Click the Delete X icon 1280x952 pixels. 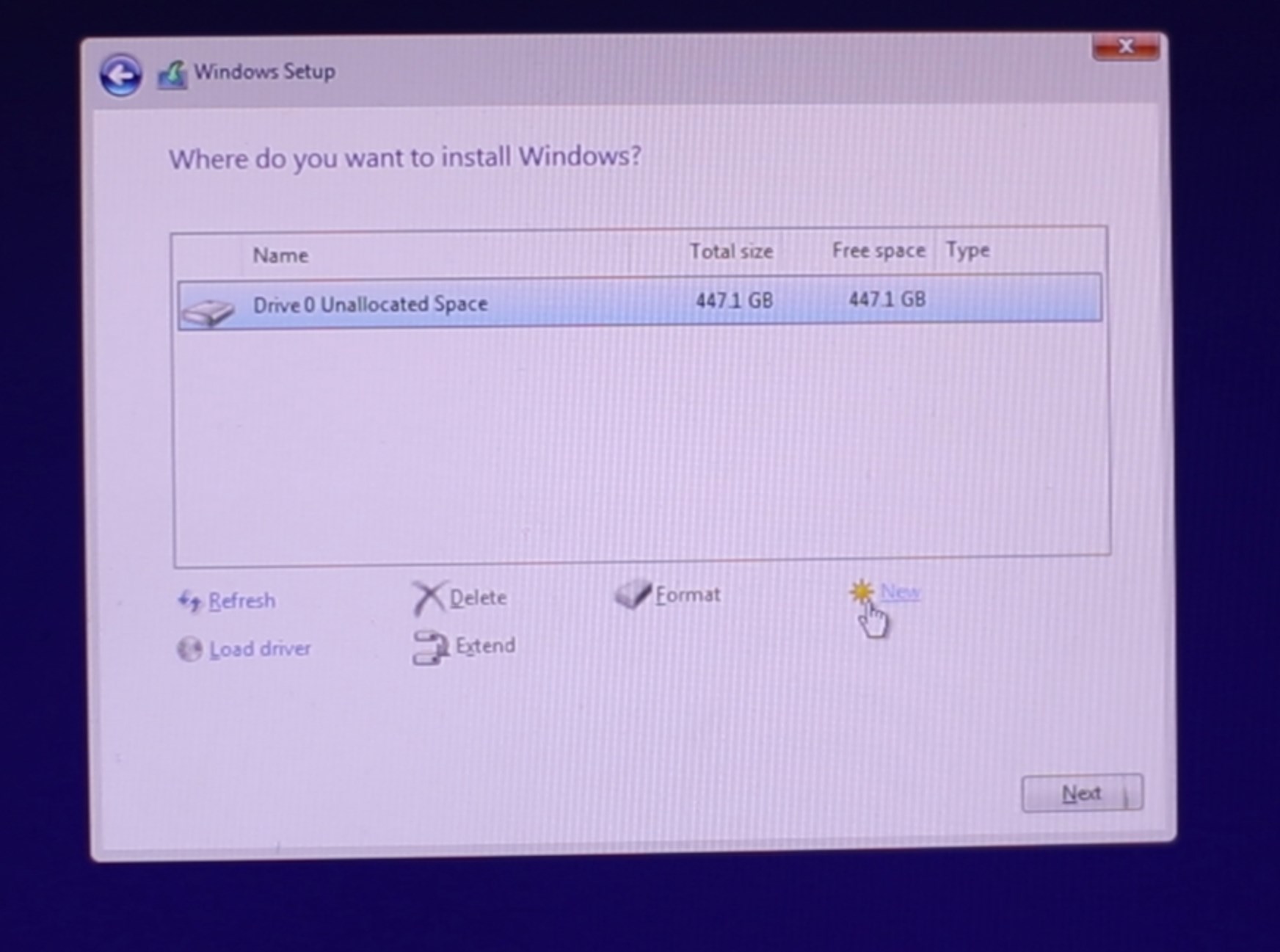tap(429, 597)
